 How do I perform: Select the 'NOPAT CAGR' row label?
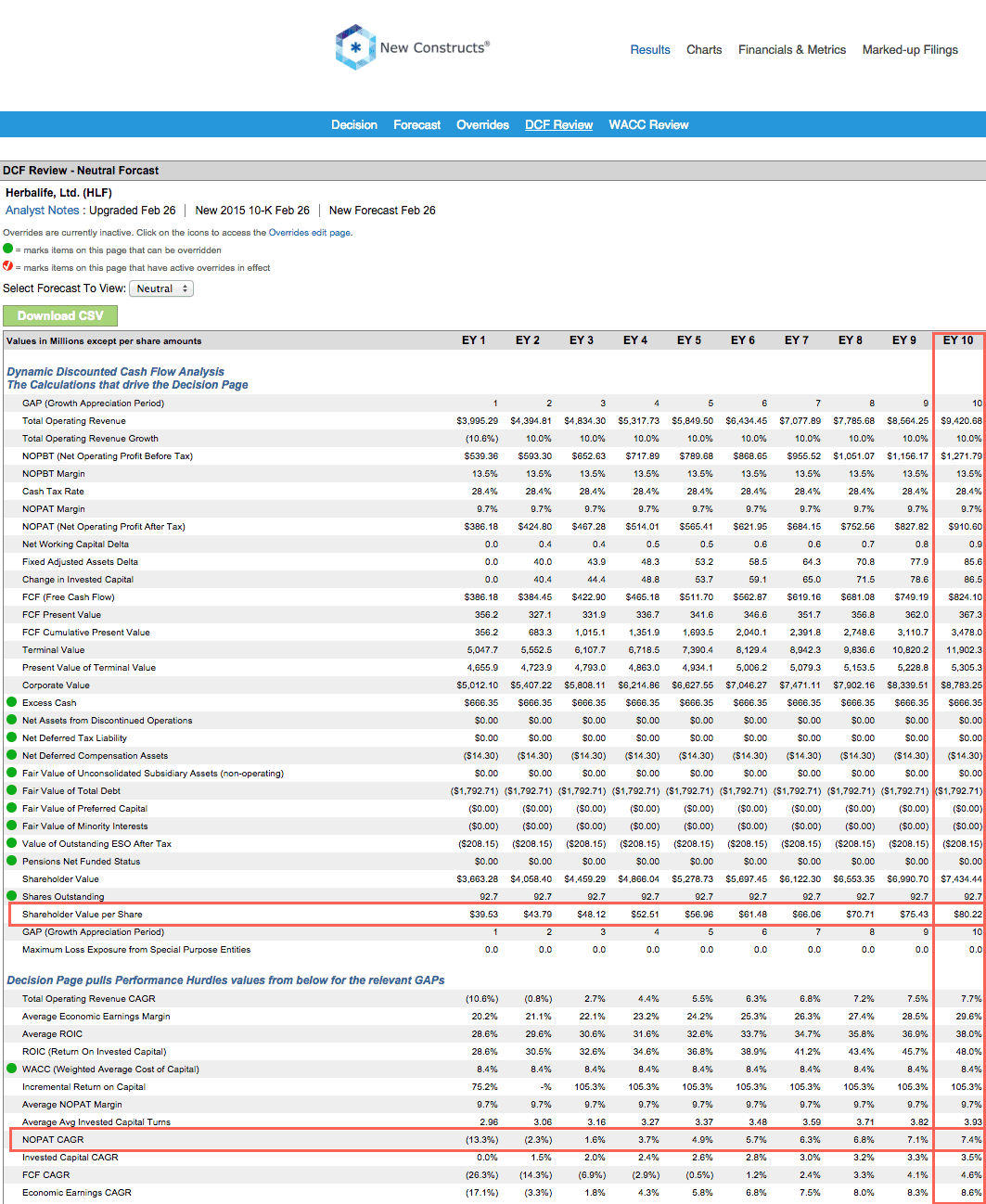tap(53, 1140)
